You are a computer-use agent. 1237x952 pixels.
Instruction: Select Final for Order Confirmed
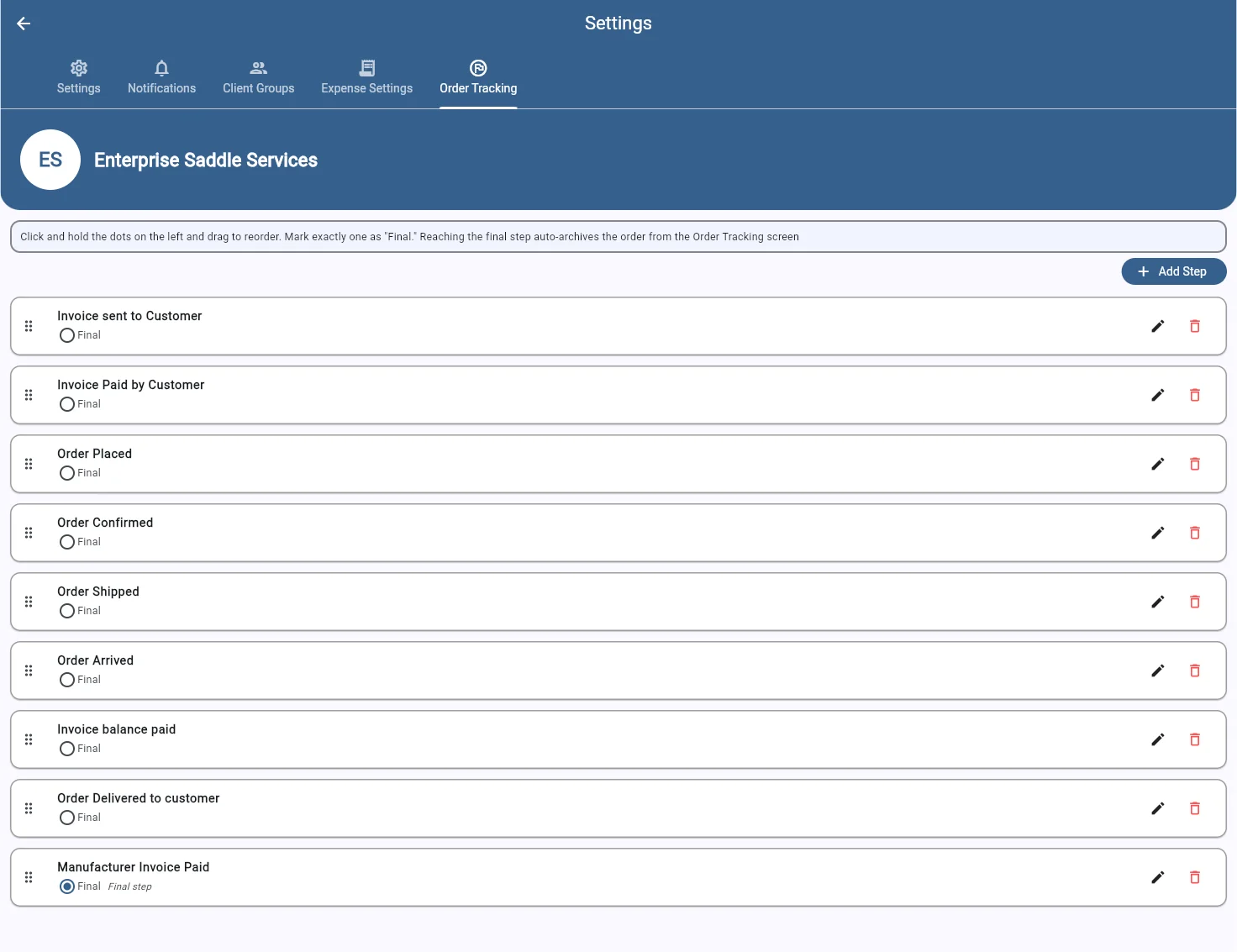click(66, 542)
